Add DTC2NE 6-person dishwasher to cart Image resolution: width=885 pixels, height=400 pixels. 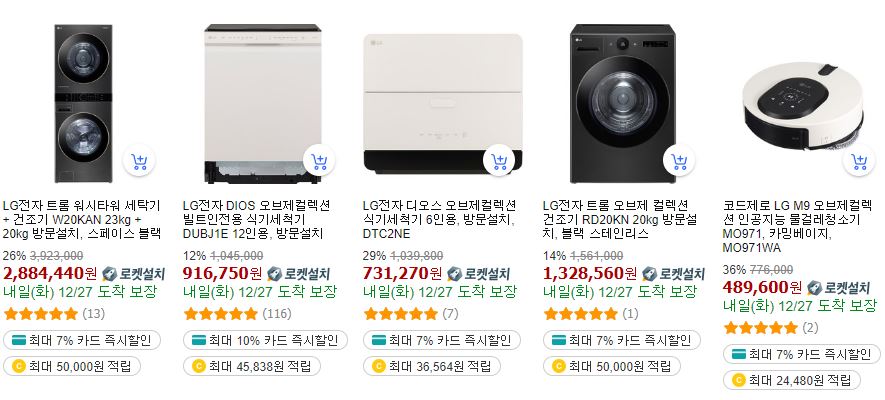[x=499, y=161]
